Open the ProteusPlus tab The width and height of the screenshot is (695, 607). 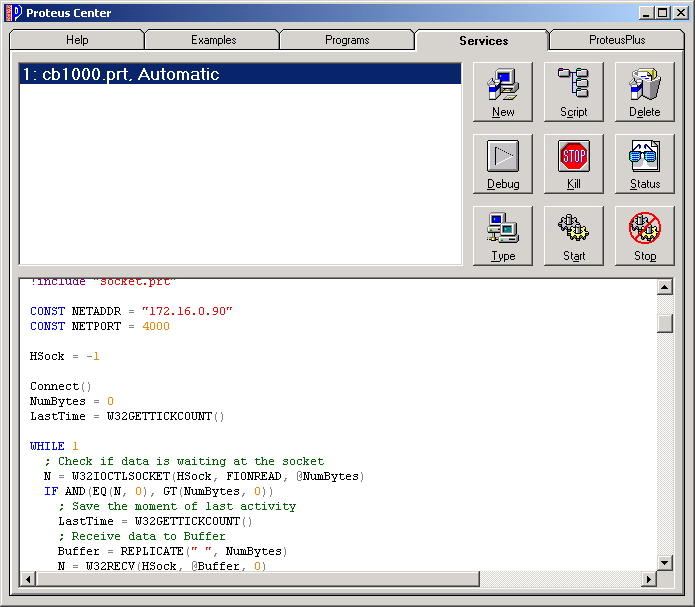tap(617, 40)
